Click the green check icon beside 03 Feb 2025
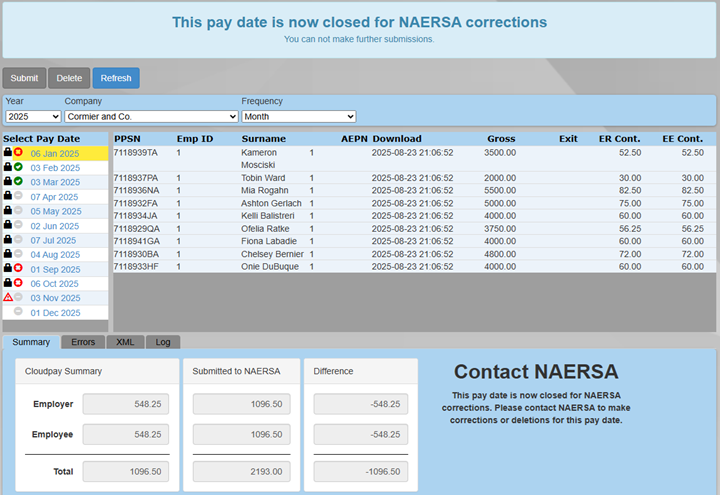The image size is (720, 495). 18,168
